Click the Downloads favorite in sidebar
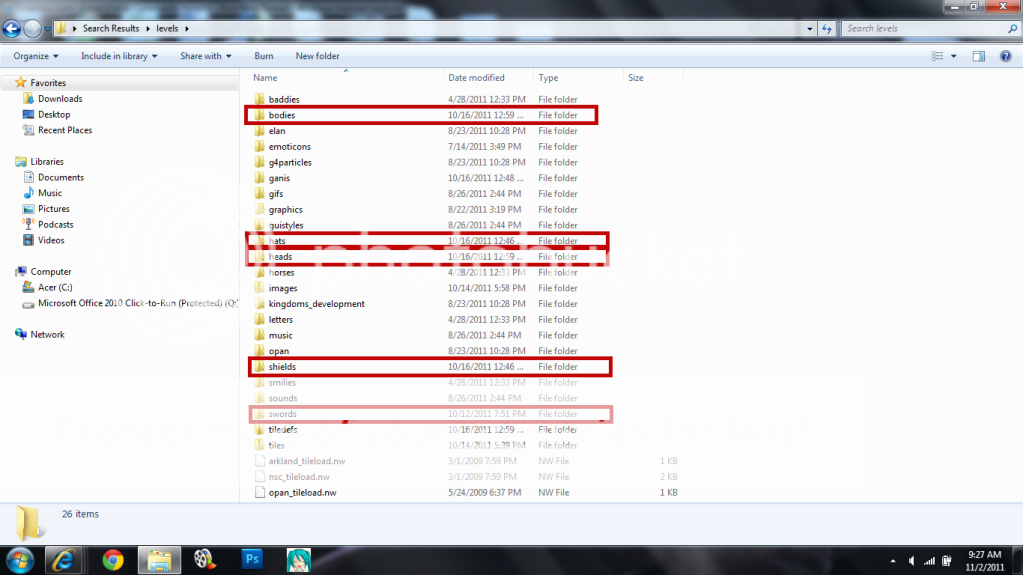This screenshot has height=575, width=1023. pyautogui.click(x=60, y=99)
